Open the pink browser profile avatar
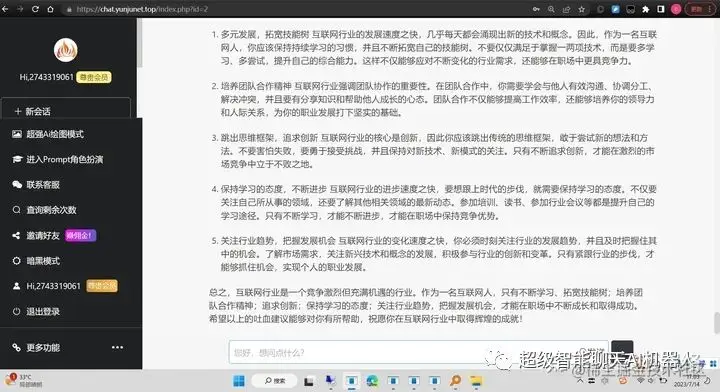This screenshot has height=392, width=720. pyautogui.click(x=676, y=9)
